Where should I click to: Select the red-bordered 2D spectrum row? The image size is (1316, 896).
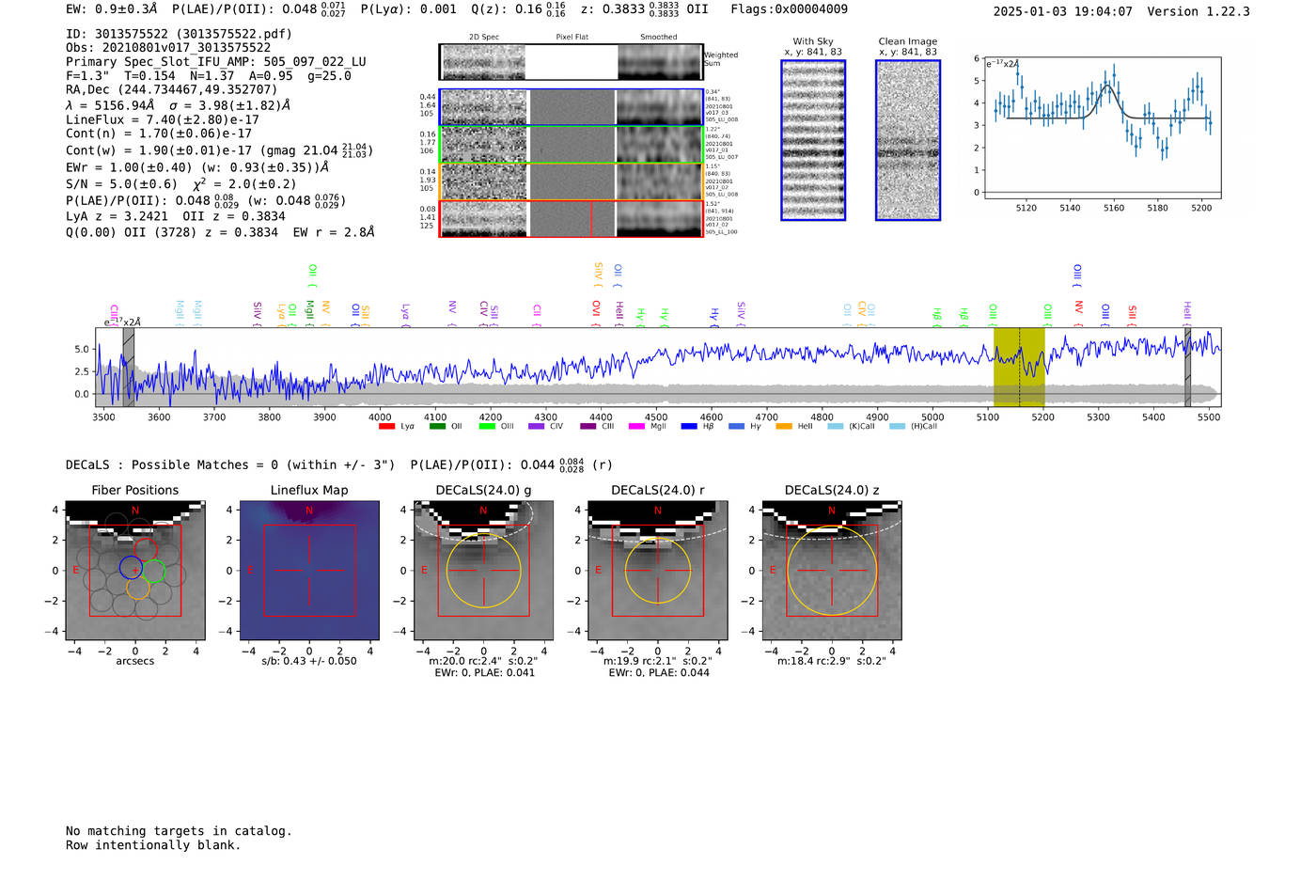[x=571, y=218]
